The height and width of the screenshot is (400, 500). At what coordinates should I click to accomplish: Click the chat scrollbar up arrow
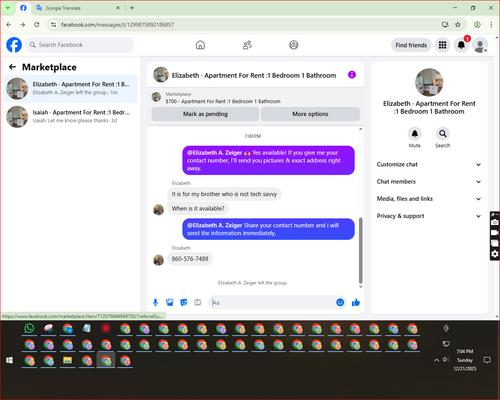tap(360, 129)
